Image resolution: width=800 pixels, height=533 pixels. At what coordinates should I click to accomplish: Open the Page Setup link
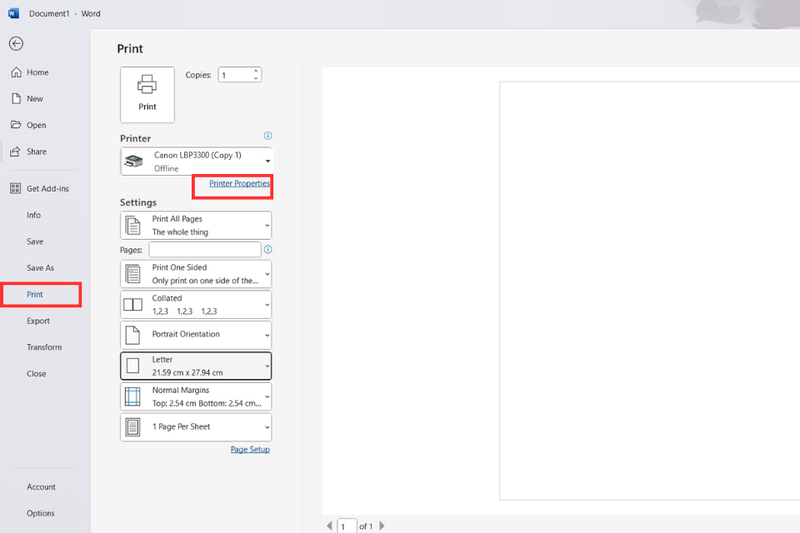(x=250, y=449)
